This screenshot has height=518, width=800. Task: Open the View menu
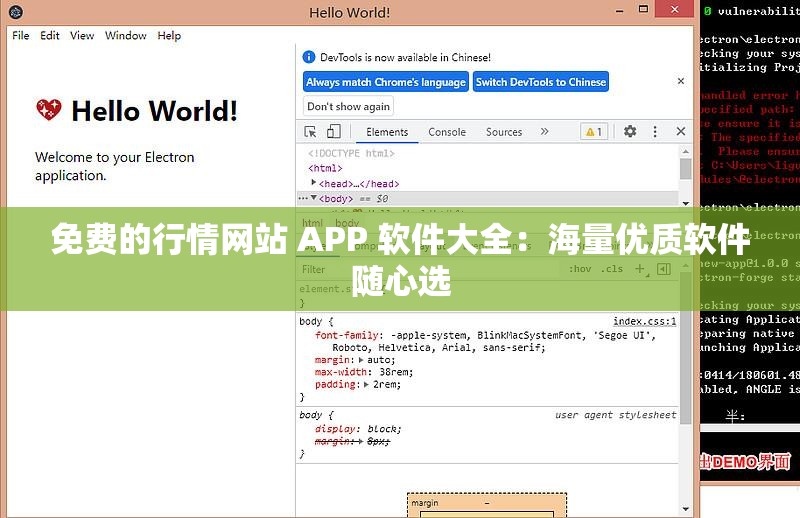(82, 35)
